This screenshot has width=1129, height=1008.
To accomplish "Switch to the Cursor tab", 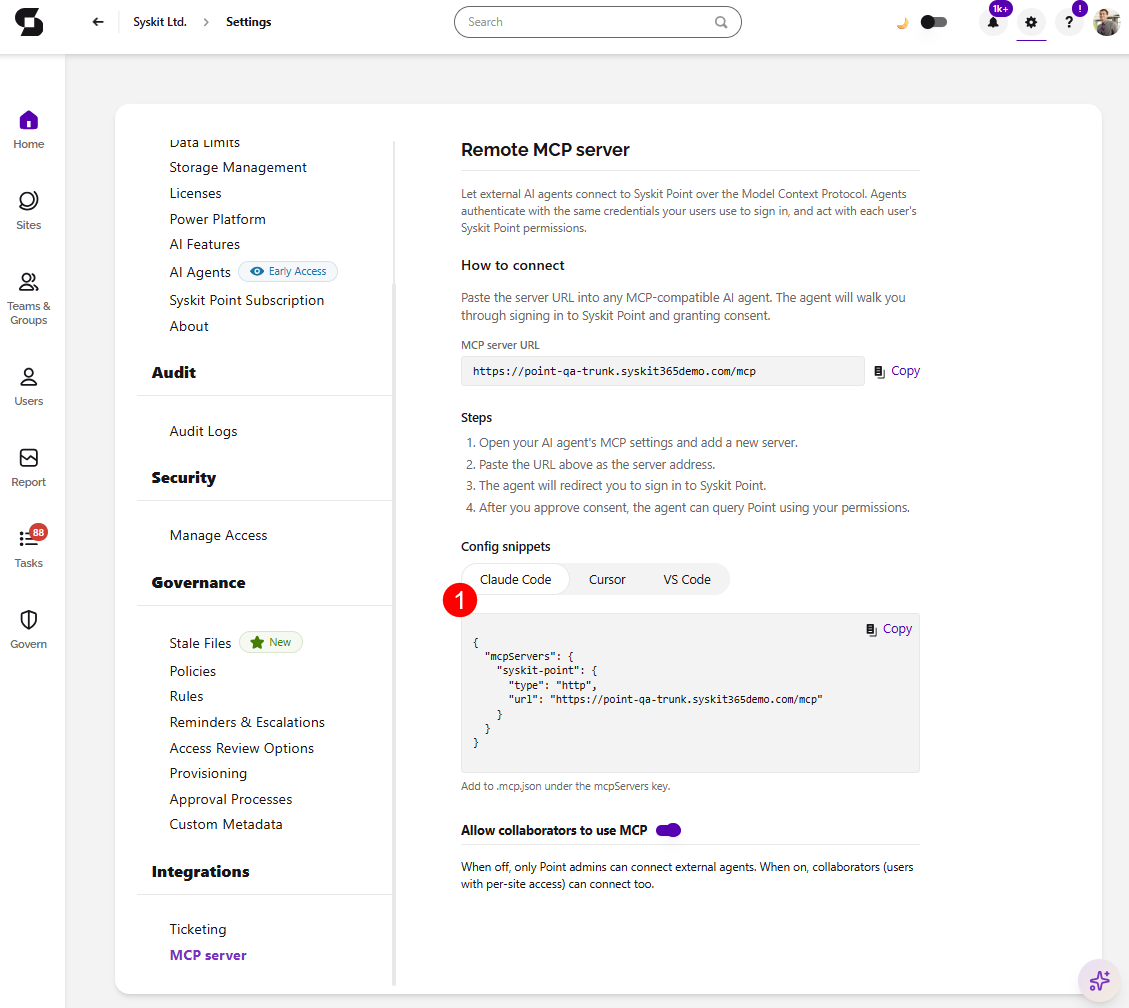I will pos(607,580).
